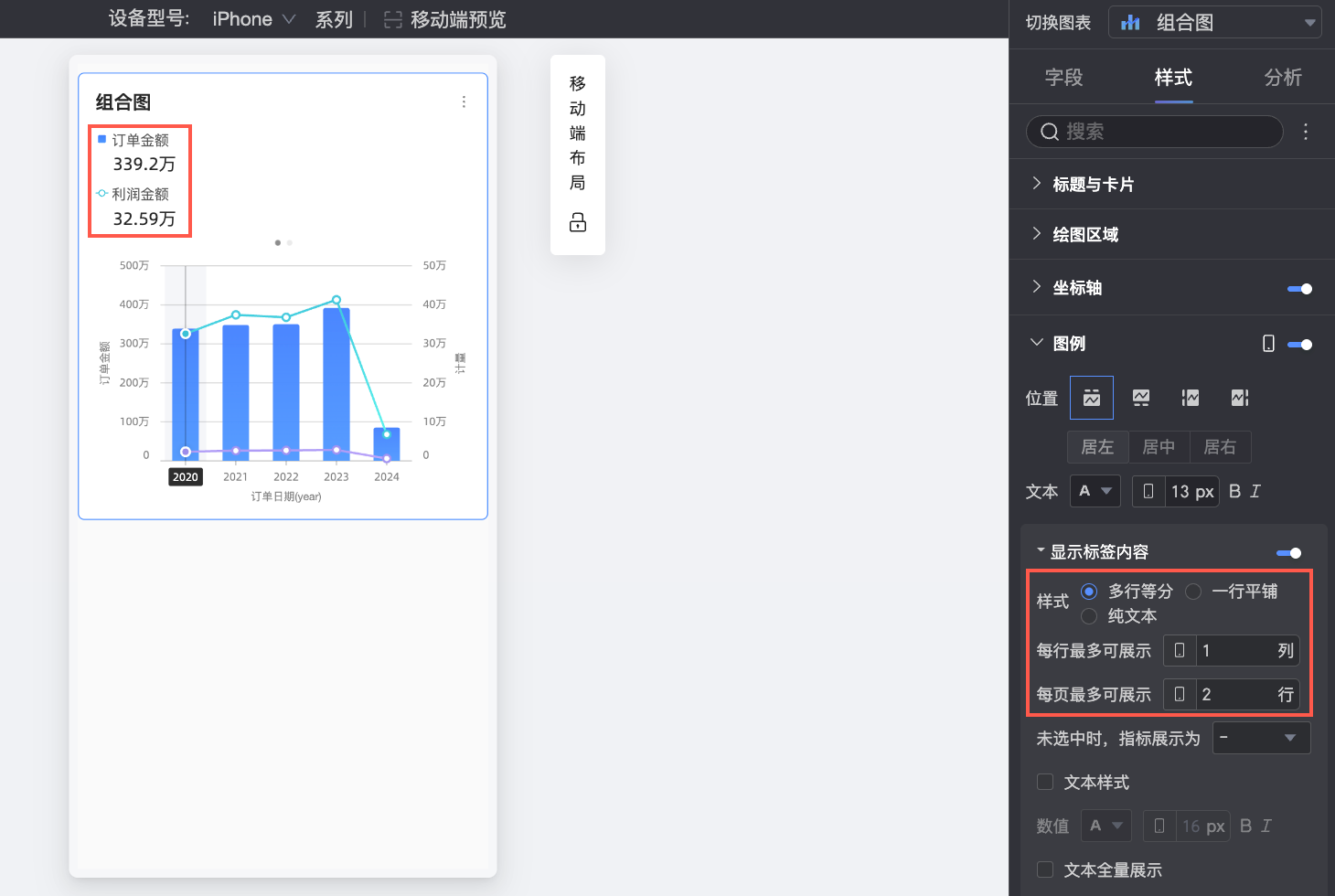
Task: Align legend with 居中
Action: click(1159, 447)
